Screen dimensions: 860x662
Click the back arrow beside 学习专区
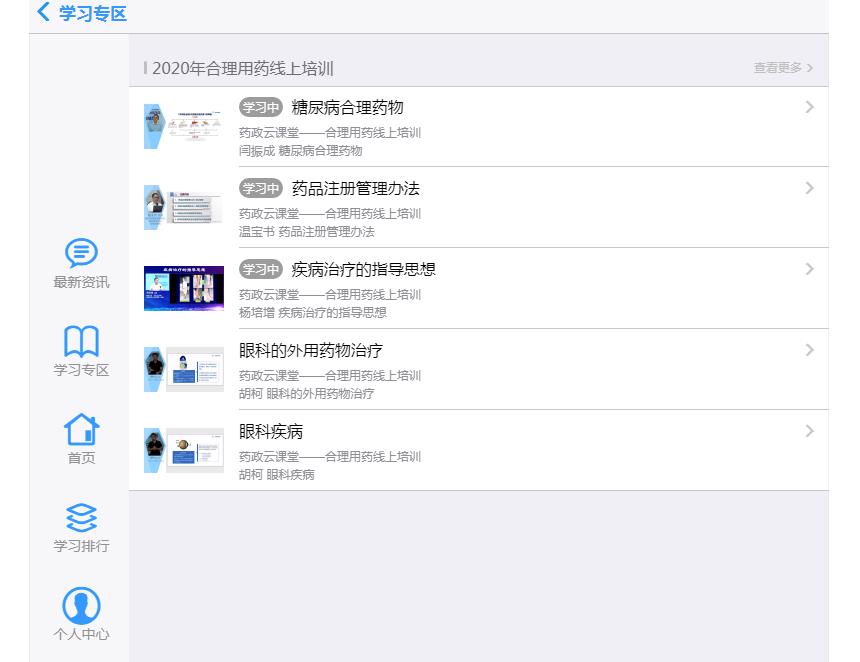[x=43, y=13]
